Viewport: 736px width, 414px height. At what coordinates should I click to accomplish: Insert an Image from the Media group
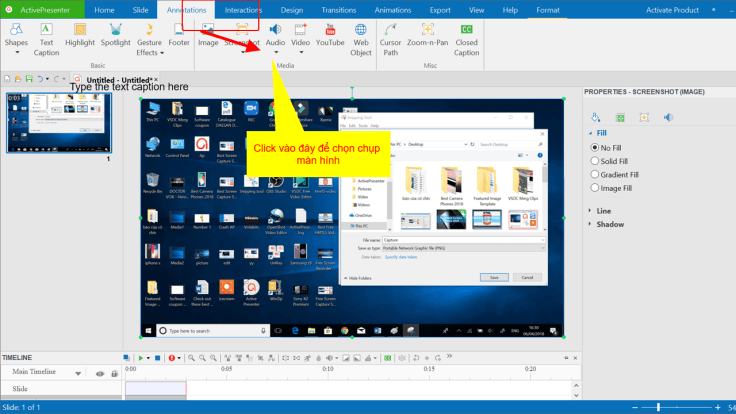pos(208,36)
